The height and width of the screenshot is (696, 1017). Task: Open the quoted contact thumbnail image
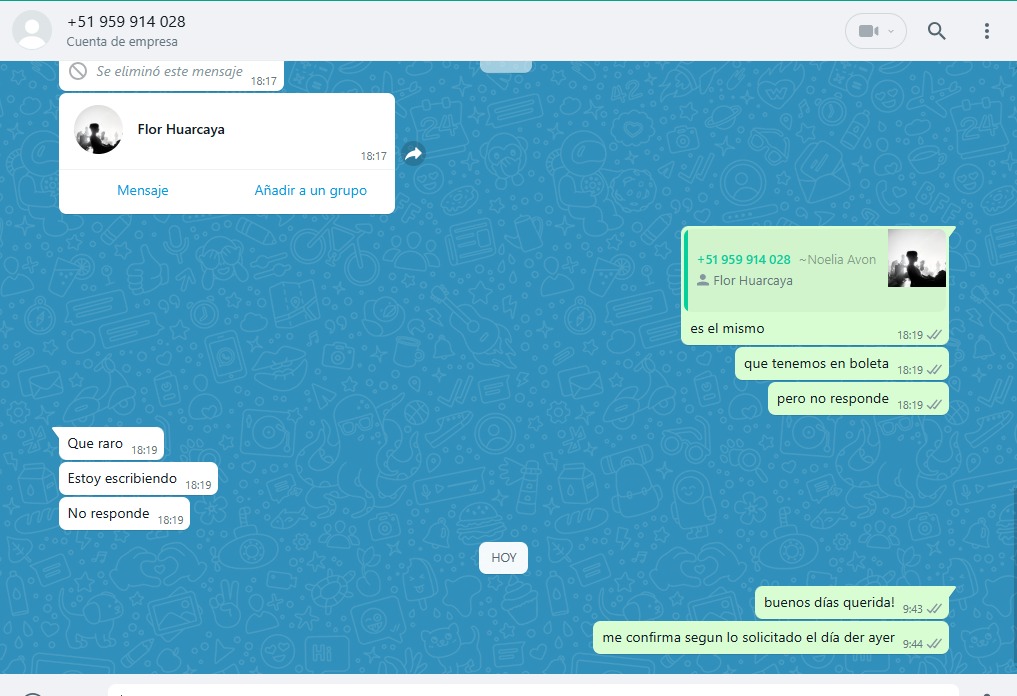point(916,258)
